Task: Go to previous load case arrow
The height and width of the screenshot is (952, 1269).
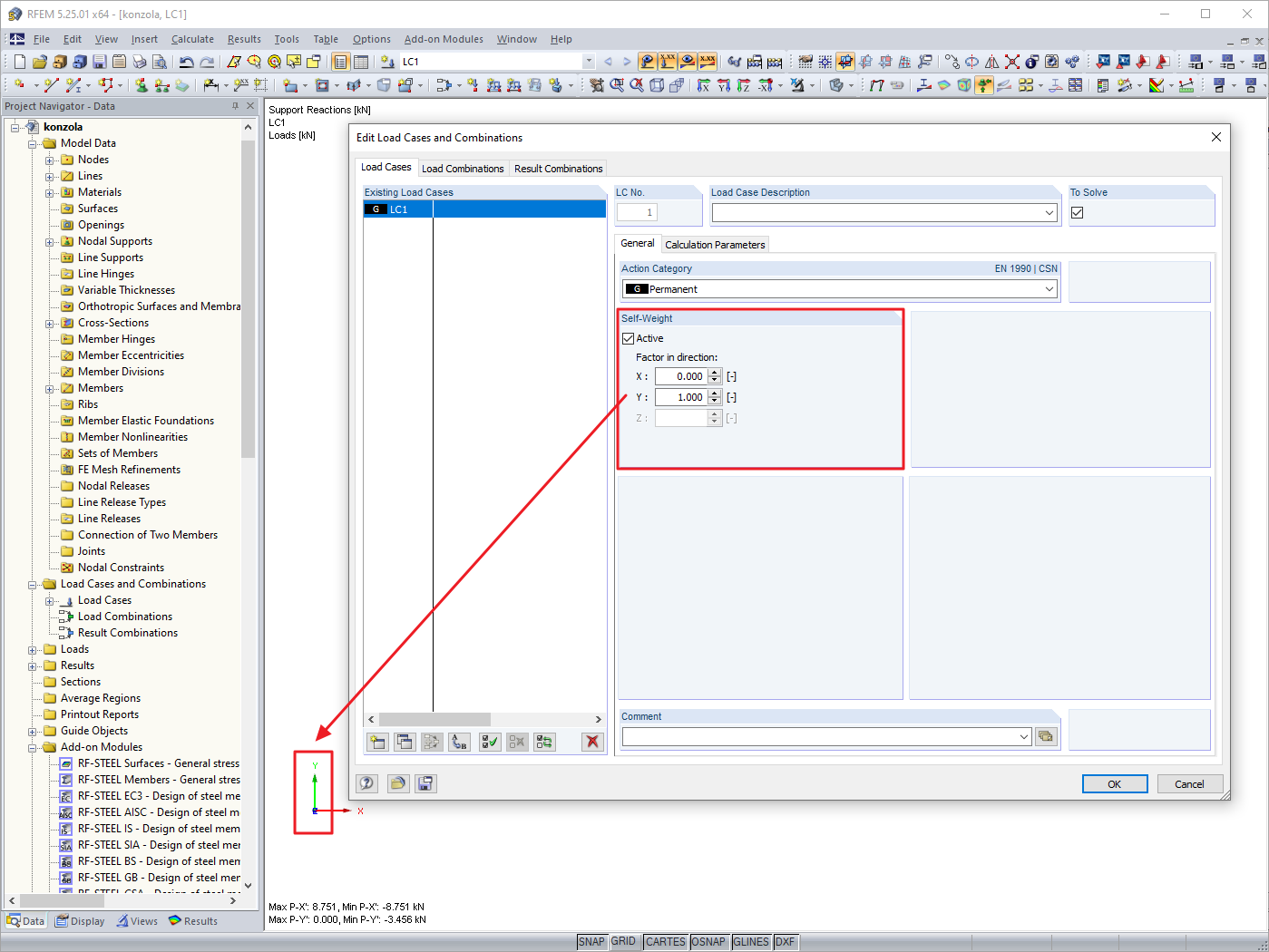Action: coord(608,62)
